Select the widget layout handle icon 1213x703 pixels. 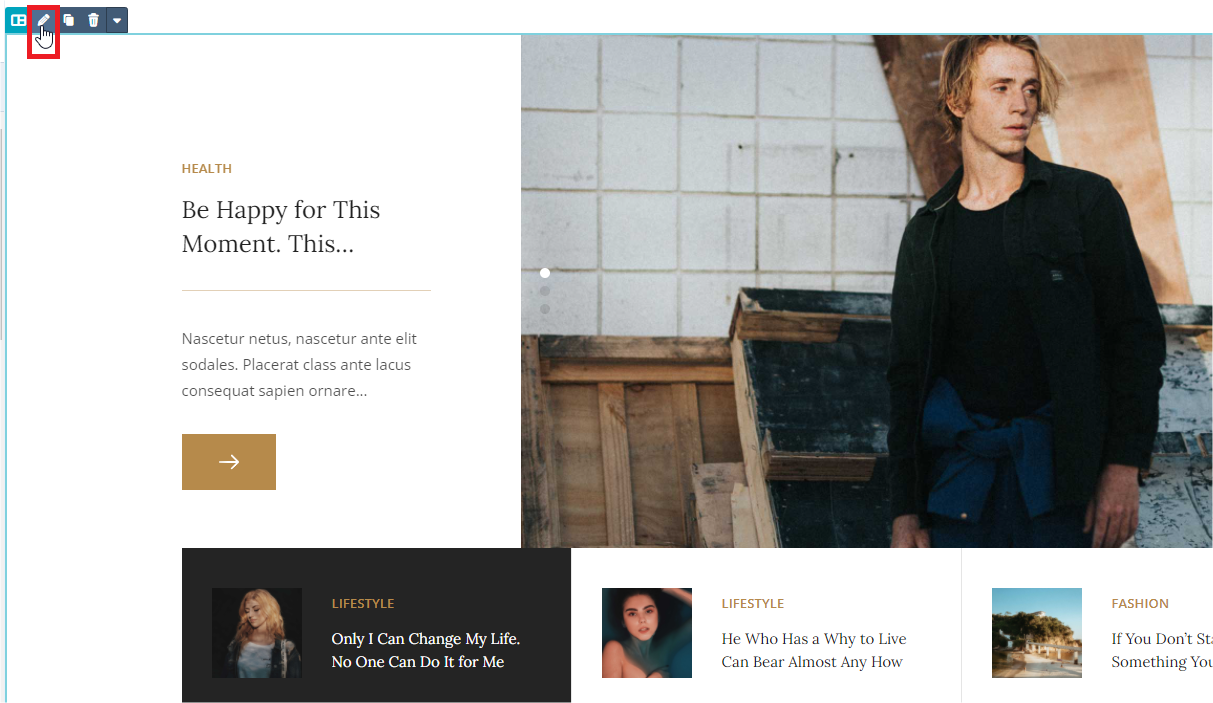click(18, 20)
